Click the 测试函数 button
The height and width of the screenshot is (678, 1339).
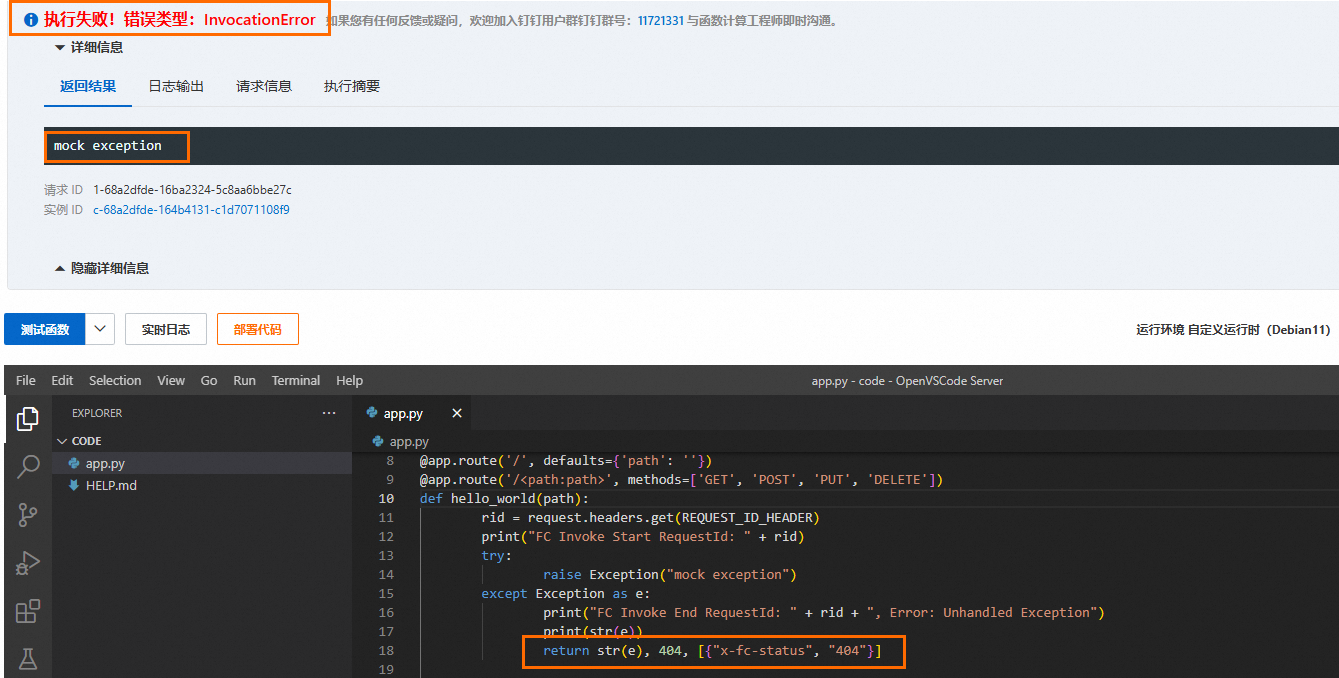(x=45, y=329)
